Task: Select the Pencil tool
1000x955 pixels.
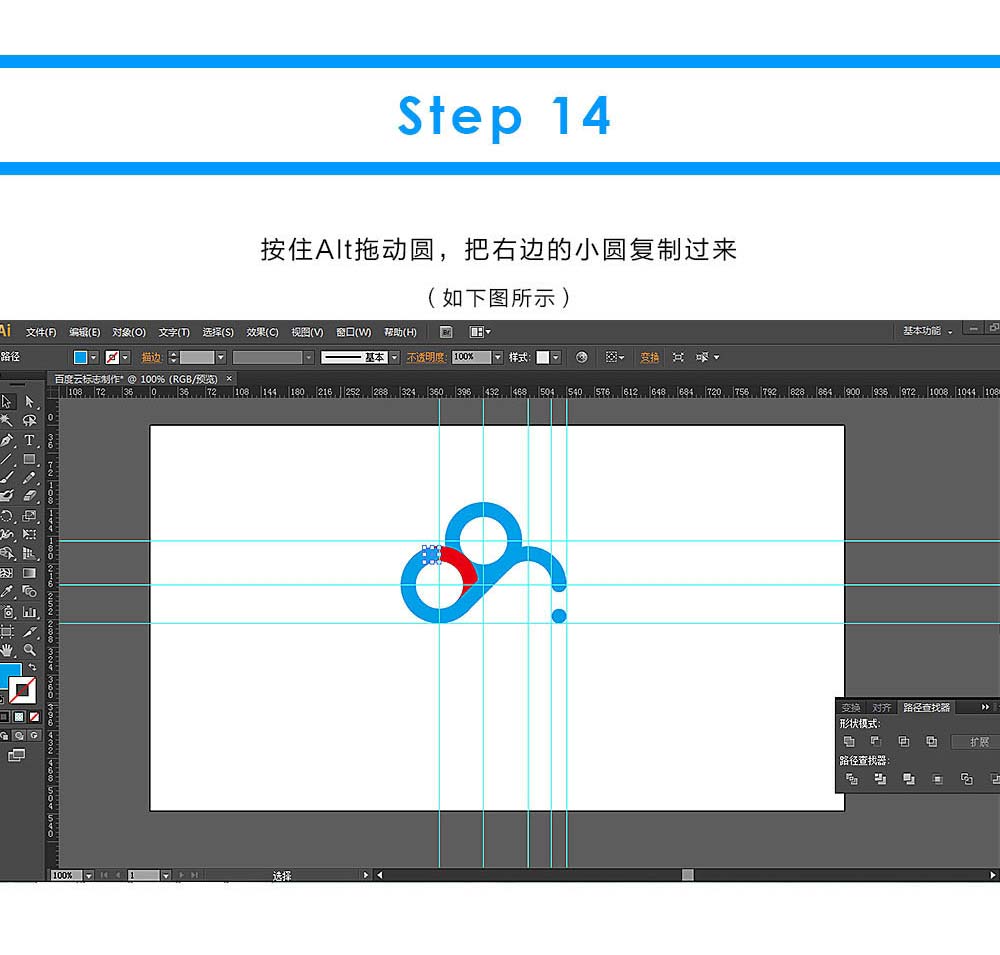Action: [29, 477]
